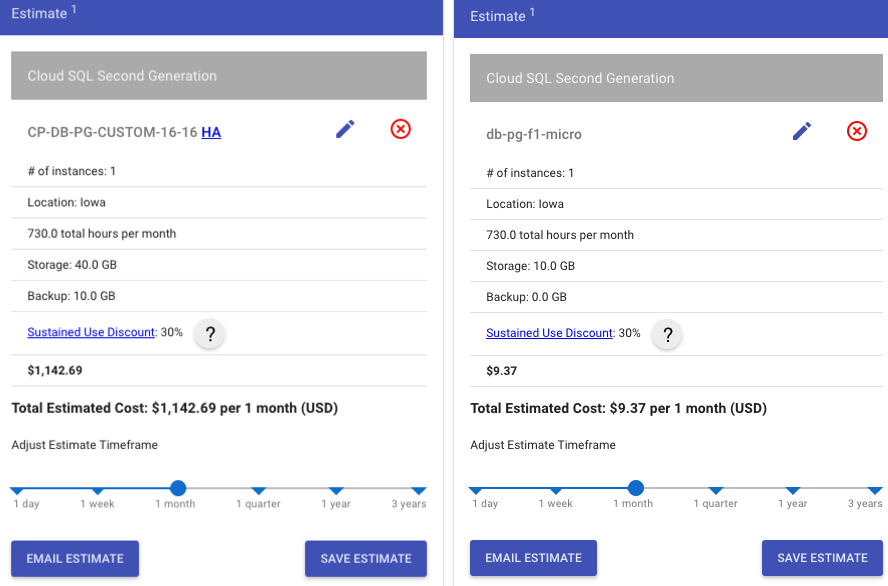888x586 pixels.
Task: Click pencil icon to edit db-pg-f1-micro
Action: pos(802,132)
